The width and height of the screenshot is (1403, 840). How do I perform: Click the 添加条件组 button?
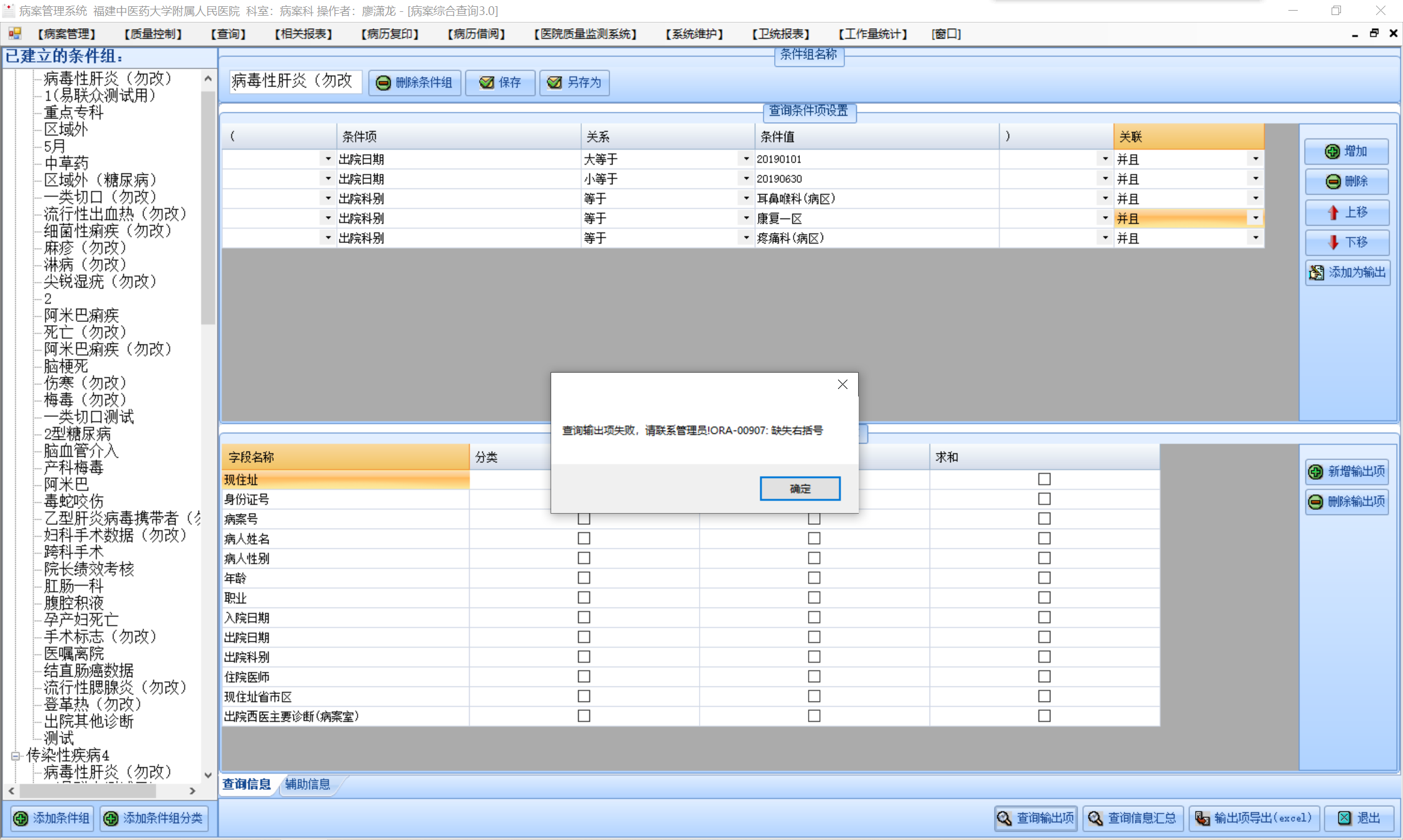[x=52, y=818]
